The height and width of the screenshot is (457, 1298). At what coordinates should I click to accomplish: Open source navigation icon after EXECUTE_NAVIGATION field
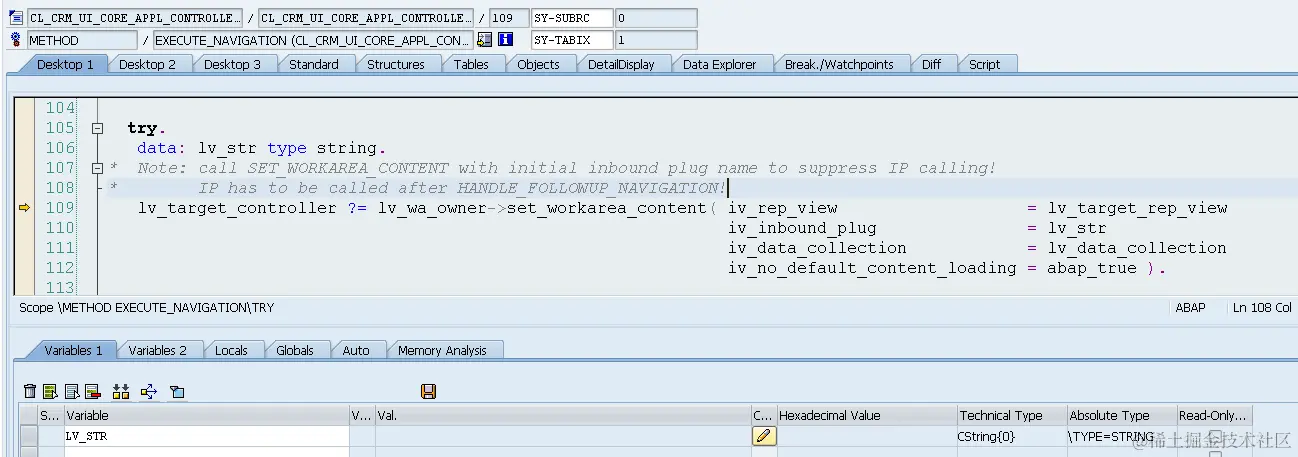coord(485,40)
